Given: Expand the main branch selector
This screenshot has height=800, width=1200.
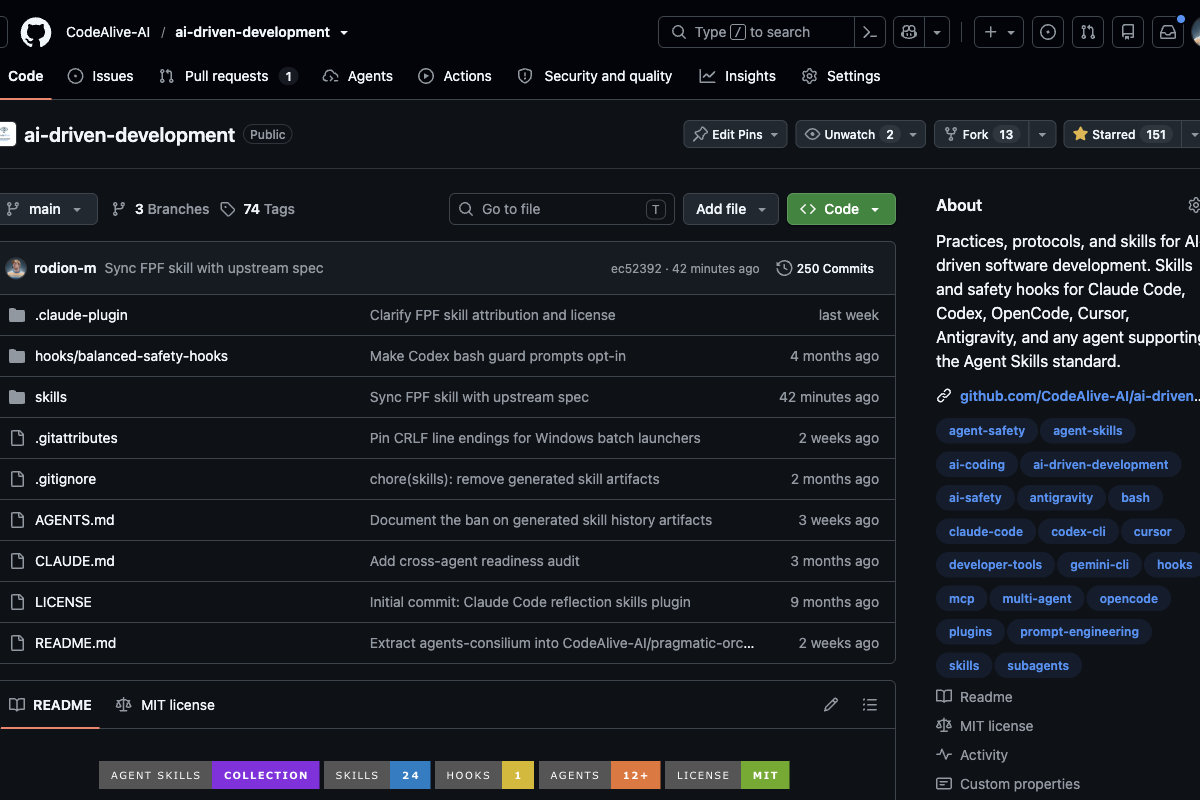Looking at the screenshot, I should pyautogui.click(x=46, y=209).
